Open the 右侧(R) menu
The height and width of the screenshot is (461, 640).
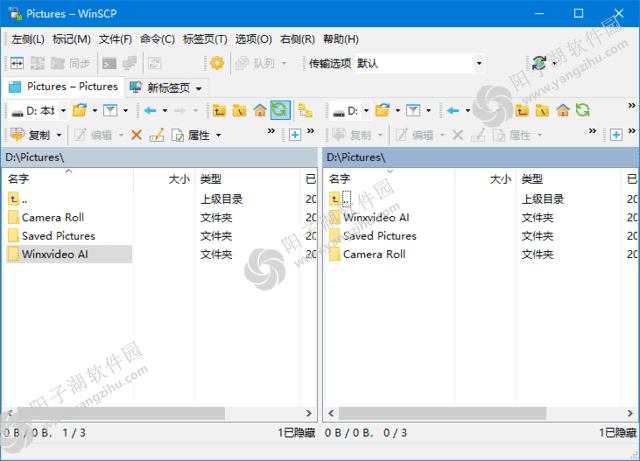[x=297, y=39]
